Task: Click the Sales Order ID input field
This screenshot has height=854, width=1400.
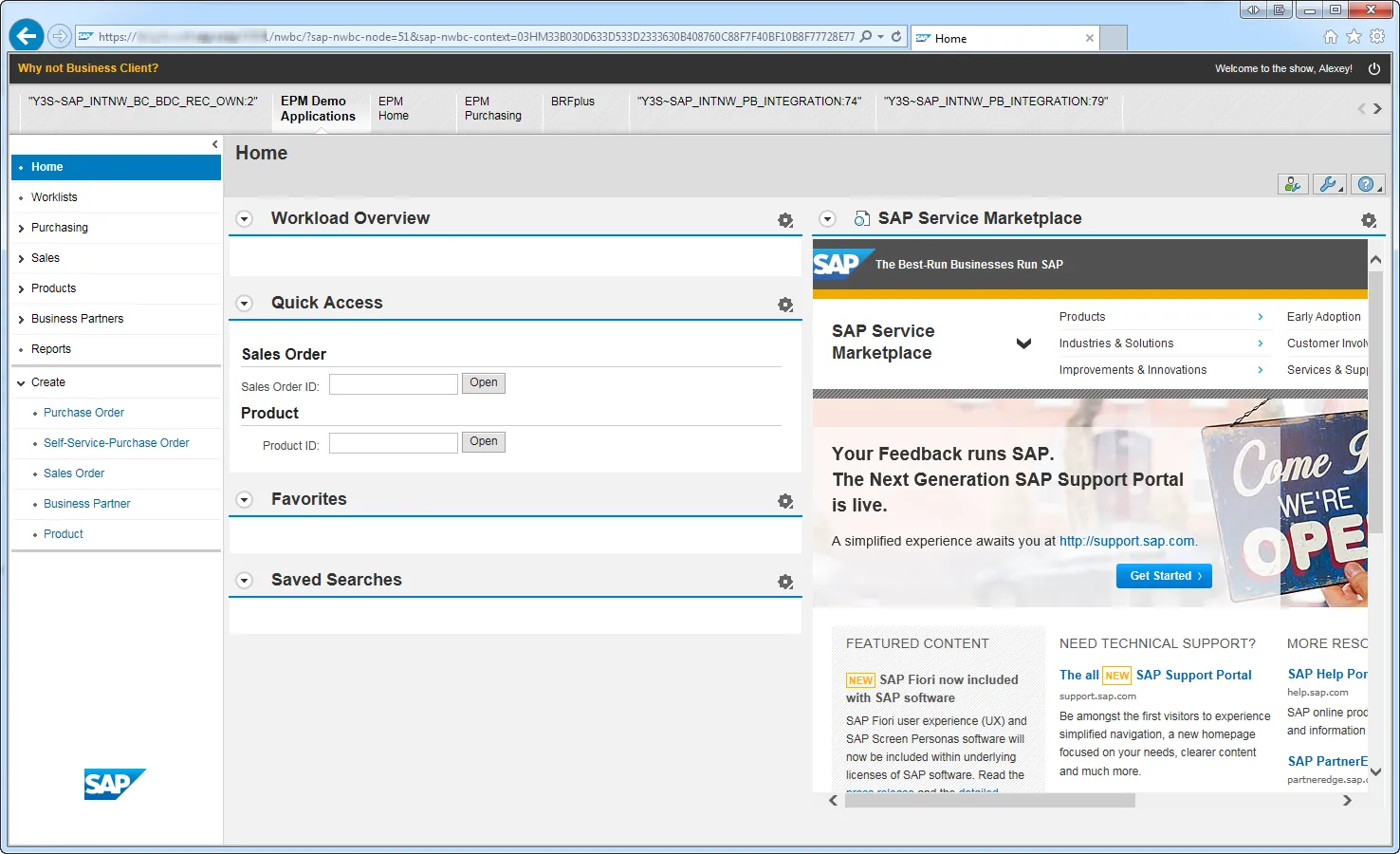Action: [x=393, y=384]
